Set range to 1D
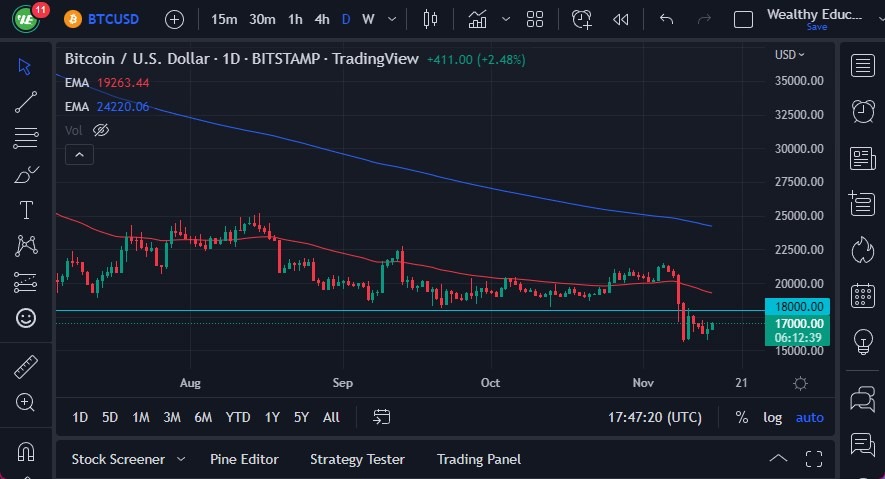This screenshot has height=479, width=885. tap(80, 418)
